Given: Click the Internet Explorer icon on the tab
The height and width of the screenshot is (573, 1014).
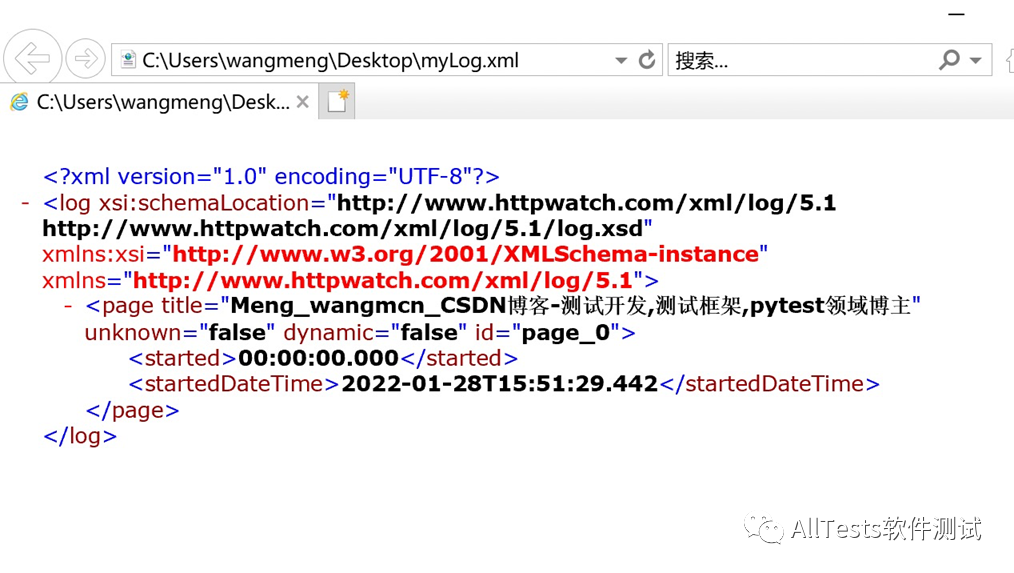Looking at the screenshot, I should point(19,102).
